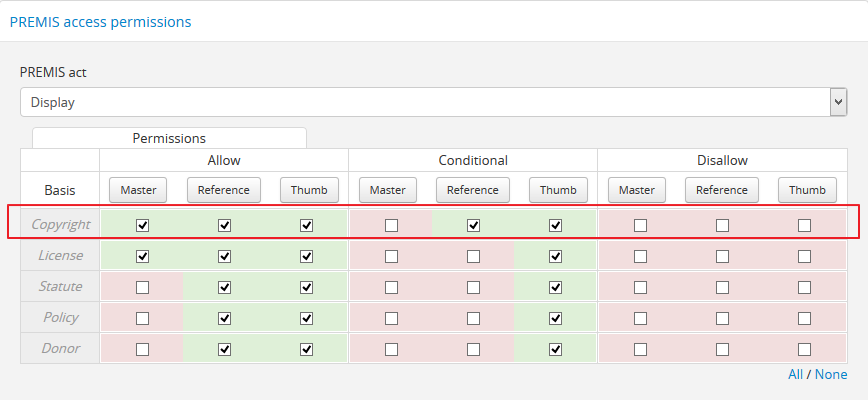Viewport: 868px width, 400px height.
Task: Check Donor Disallow Thumb checkbox
Action: click(804, 349)
